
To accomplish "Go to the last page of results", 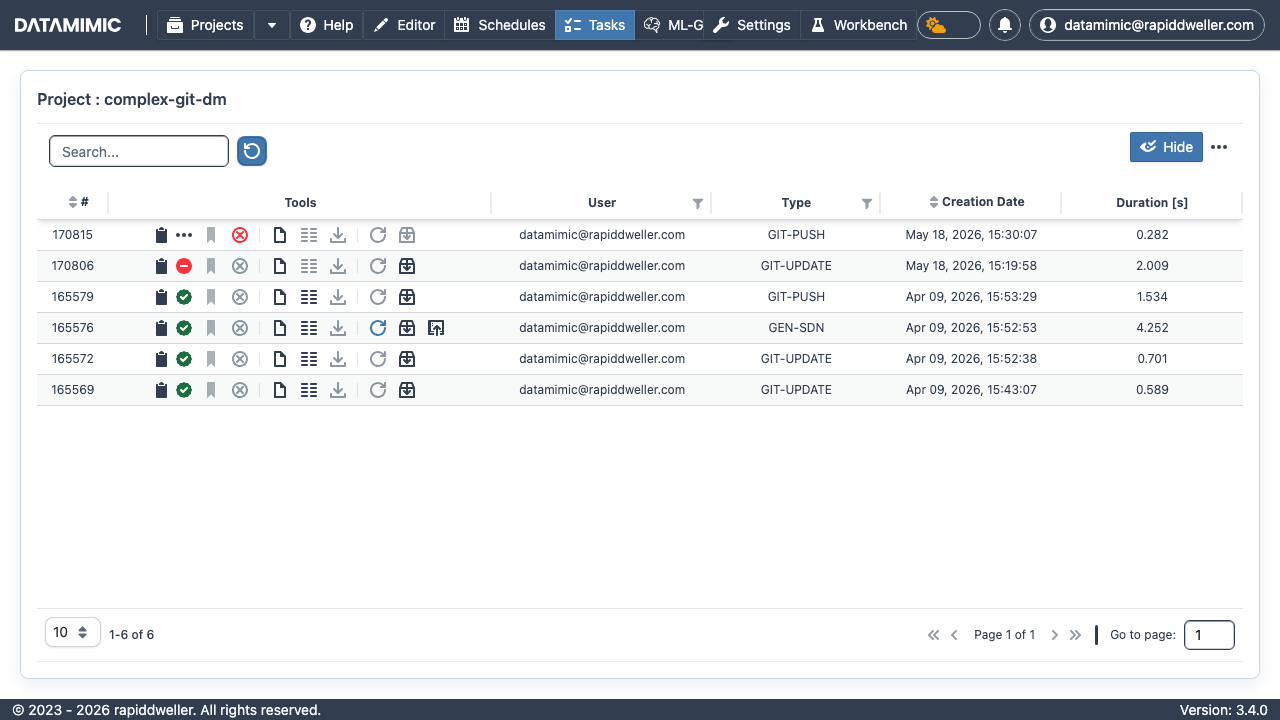I will tap(1075, 635).
